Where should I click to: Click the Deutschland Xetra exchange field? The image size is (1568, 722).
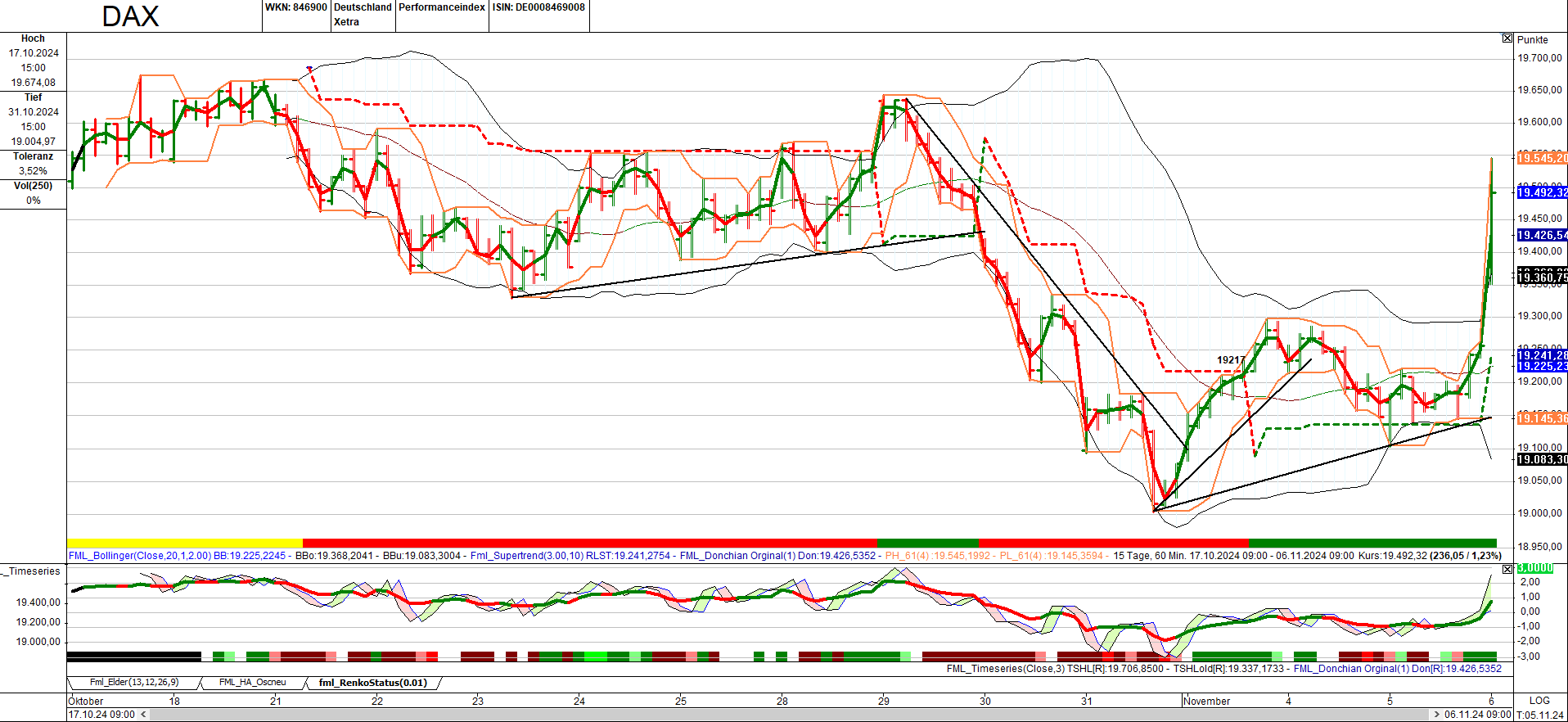click(x=363, y=15)
